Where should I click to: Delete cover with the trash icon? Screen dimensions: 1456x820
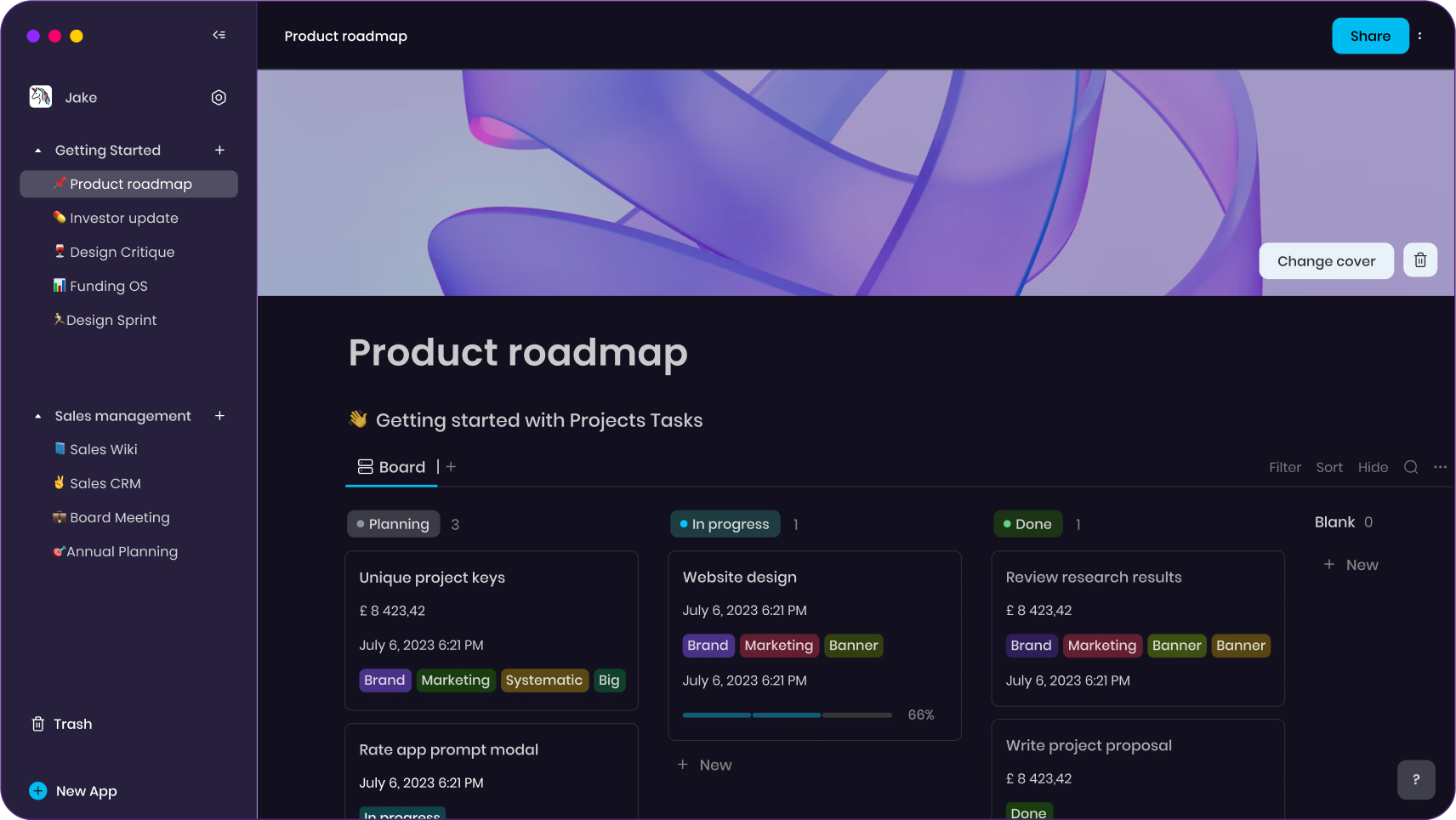[x=1419, y=260]
